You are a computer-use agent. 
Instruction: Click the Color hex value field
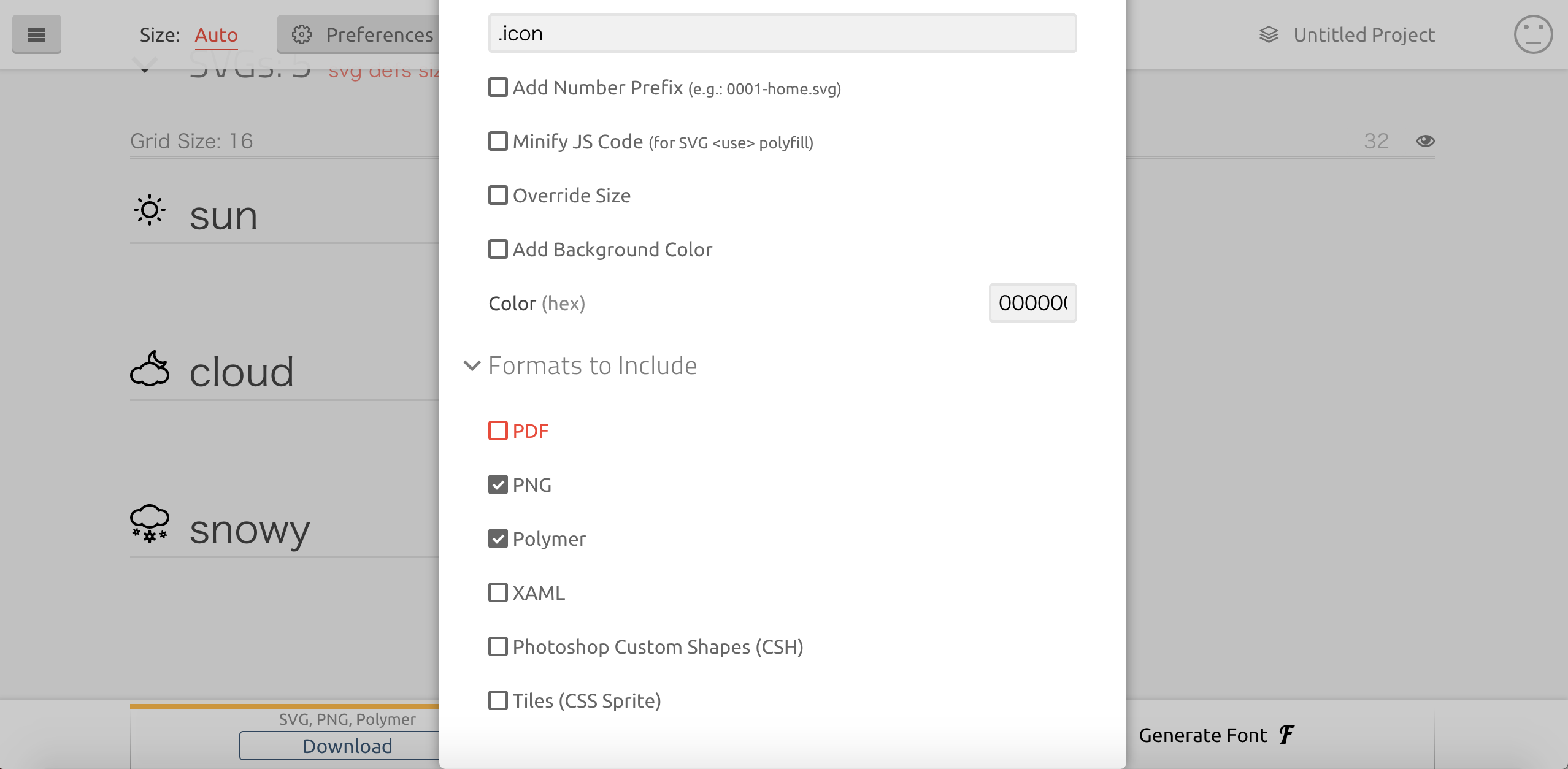pyautogui.click(x=1032, y=303)
